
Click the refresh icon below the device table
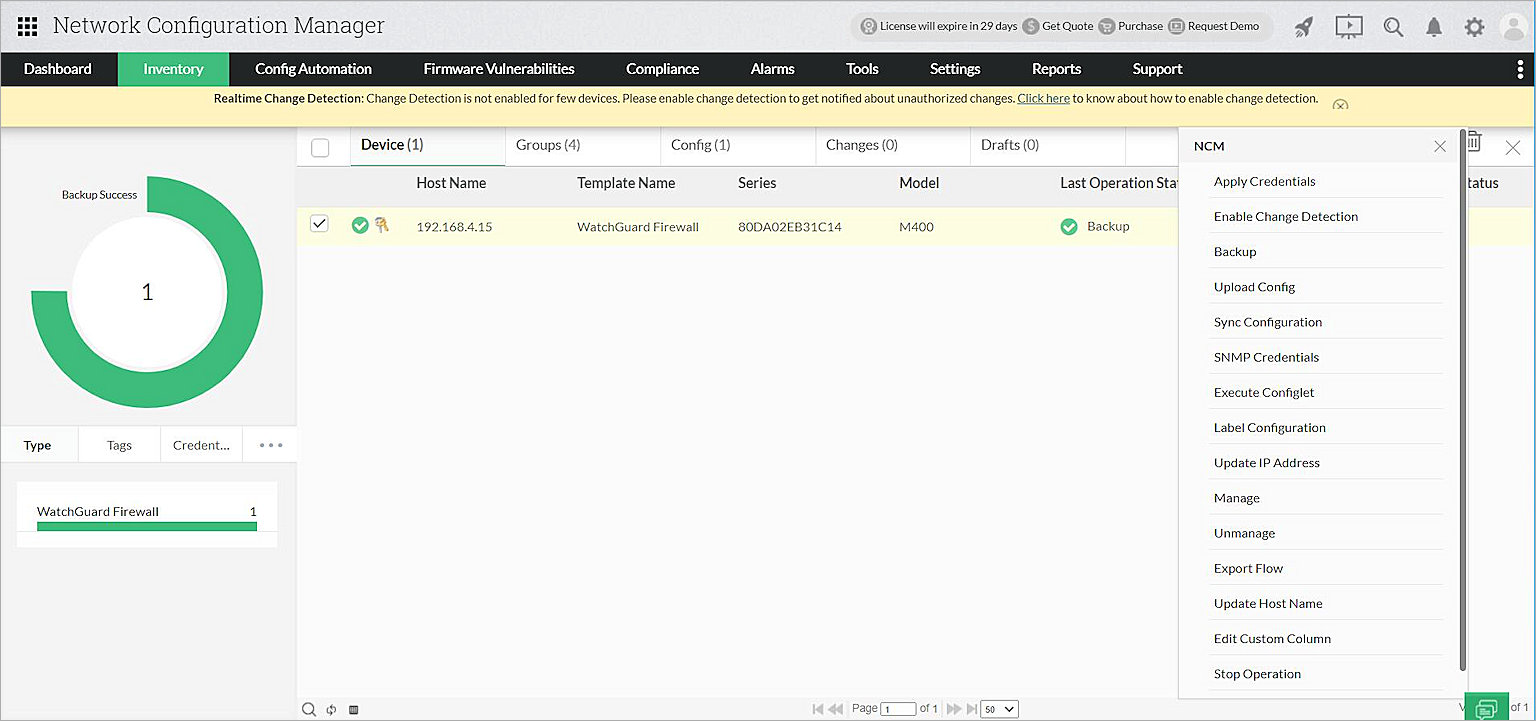pyautogui.click(x=331, y=709)
